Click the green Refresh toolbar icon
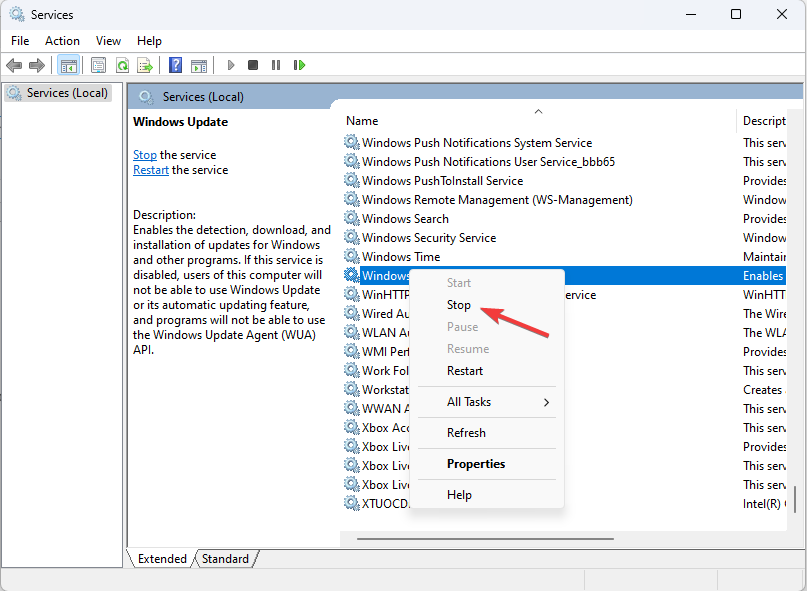Image resolution: width=807 pixels, height=591 pixels. coord(122,65)
